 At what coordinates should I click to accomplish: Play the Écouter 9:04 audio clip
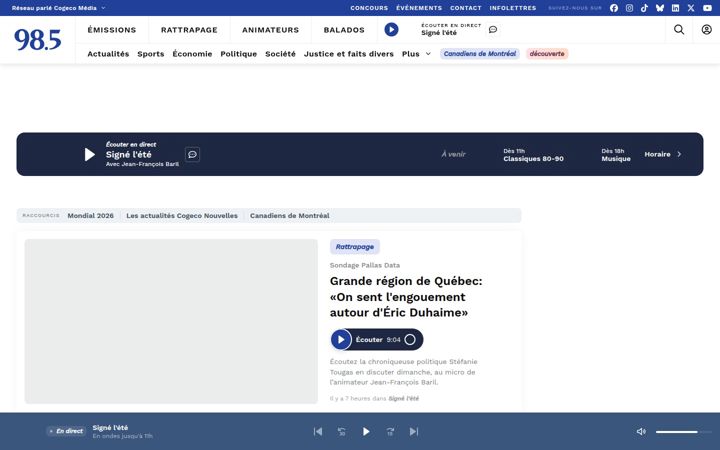(341, 339)
